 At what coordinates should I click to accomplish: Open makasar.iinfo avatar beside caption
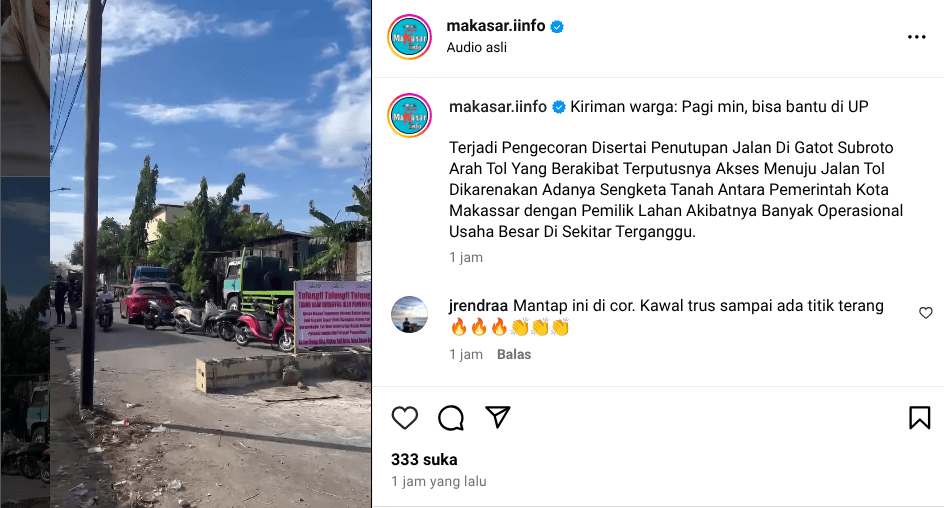tap(409, 116)
